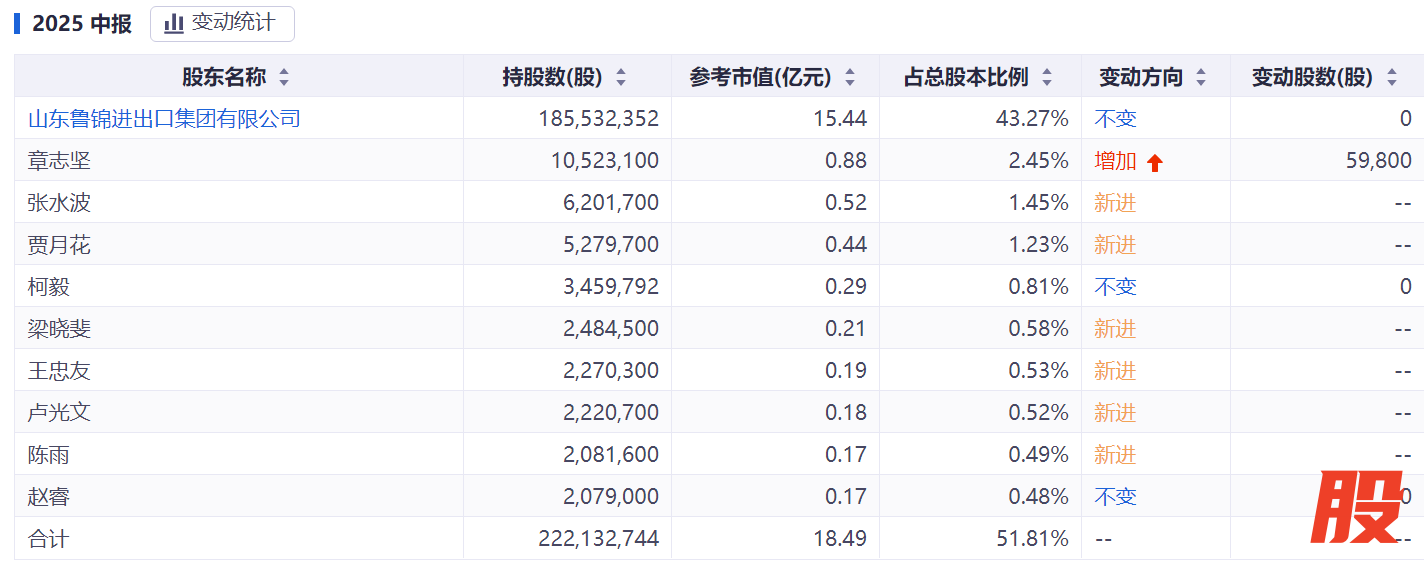Screen dimensions: 1424x562
Task: Click 贾月花 in the shareholder list
Action: pyautogui.click(x=59, y=245)
